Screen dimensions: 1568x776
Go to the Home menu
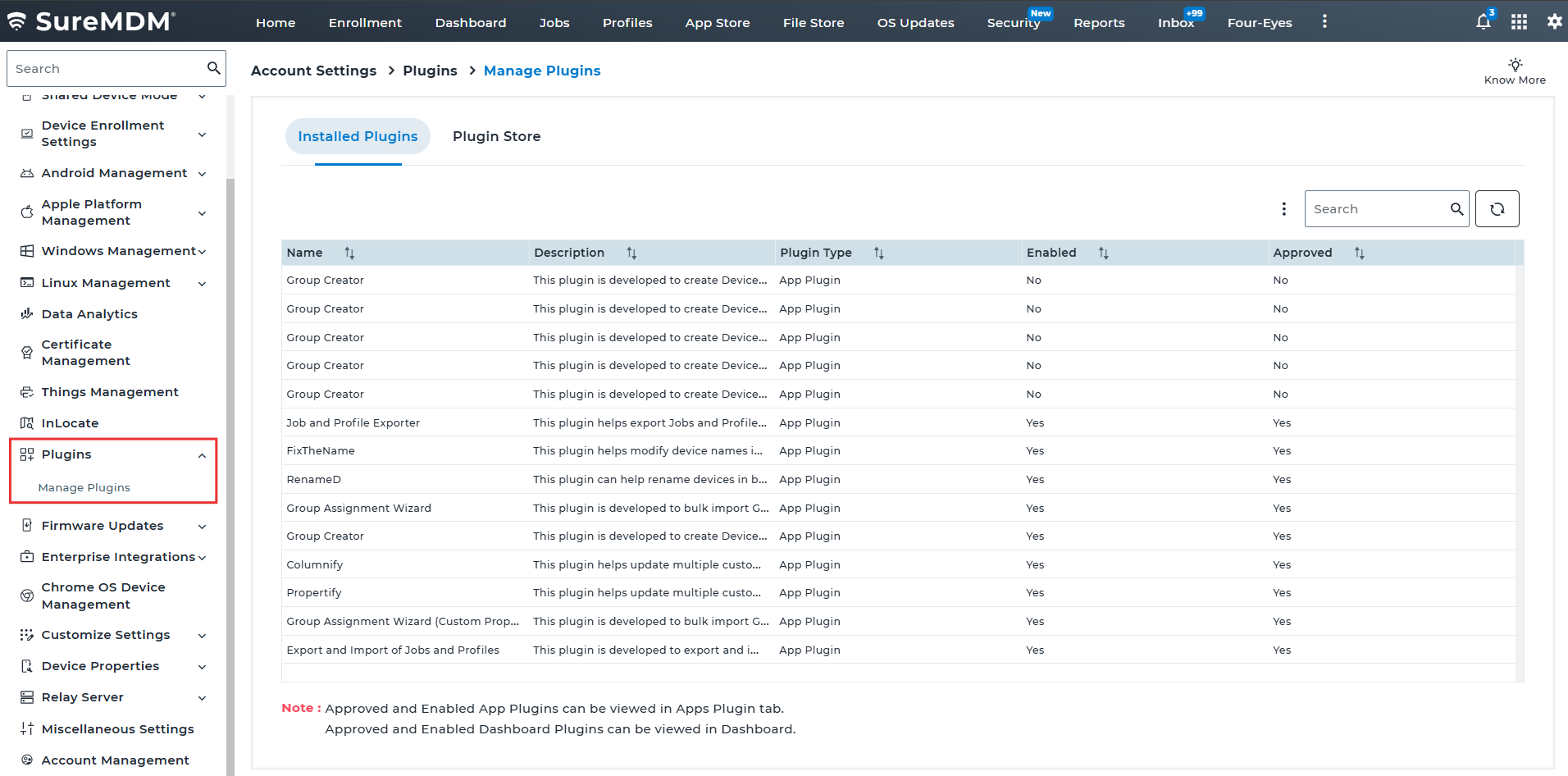tap(276, 23)
